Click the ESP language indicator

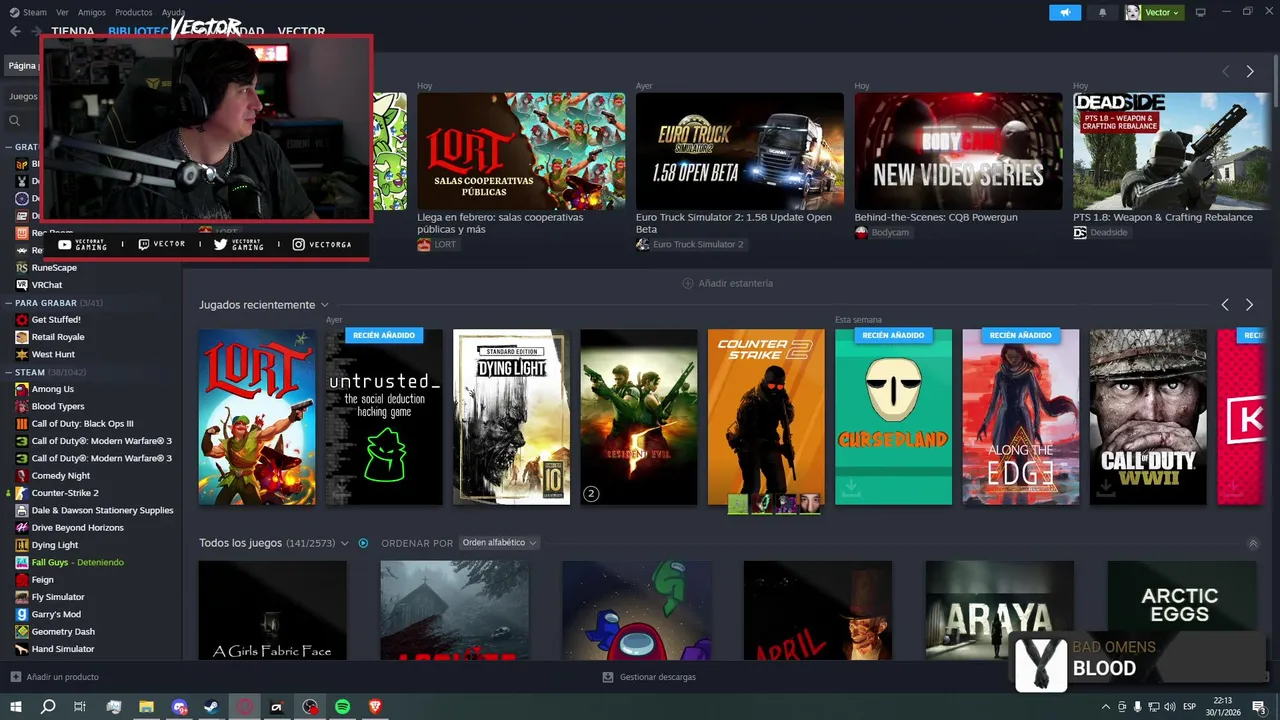click(x=1189, y=706)
